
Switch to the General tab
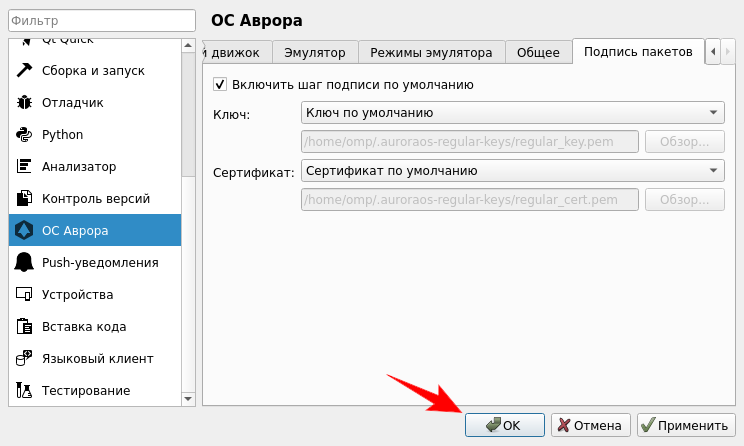[x=538, y=52]
